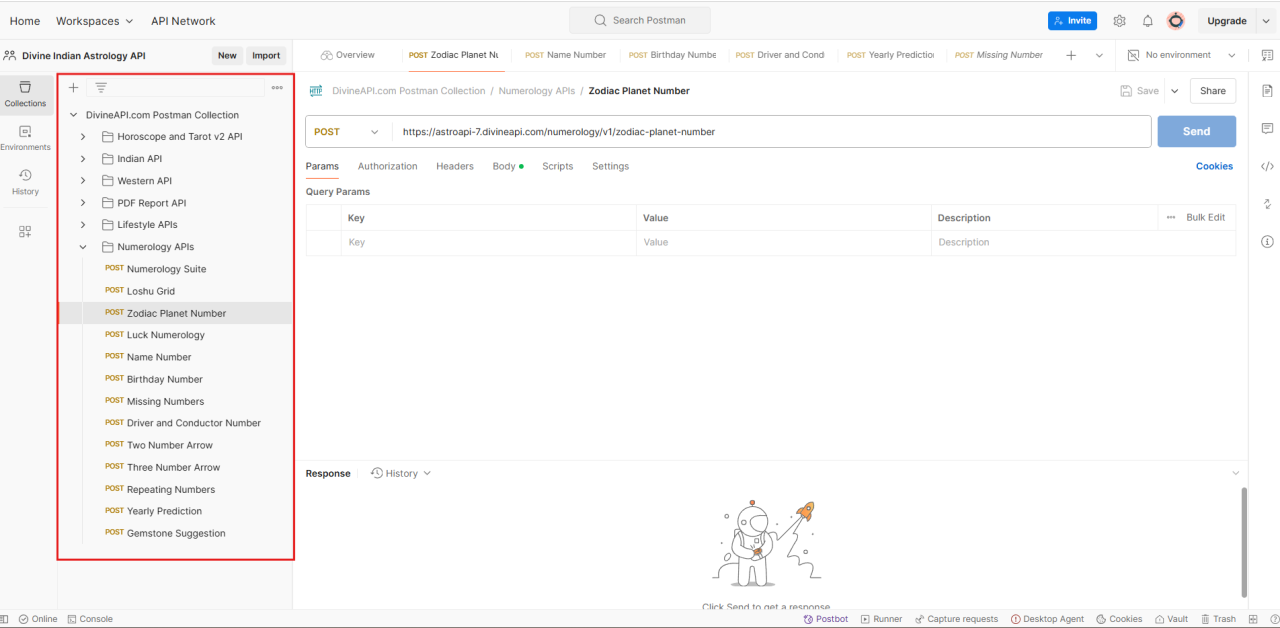Click the Share button
1280x628 pixels.
1213,91
